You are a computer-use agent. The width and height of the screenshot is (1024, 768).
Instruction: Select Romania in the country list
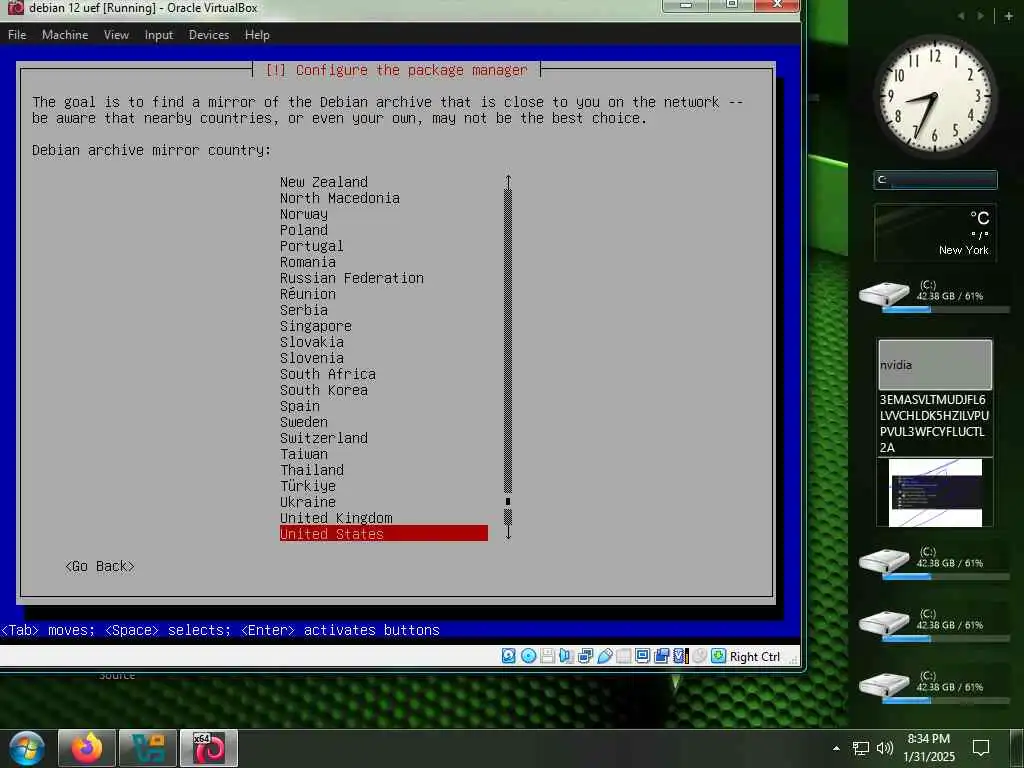308,262
